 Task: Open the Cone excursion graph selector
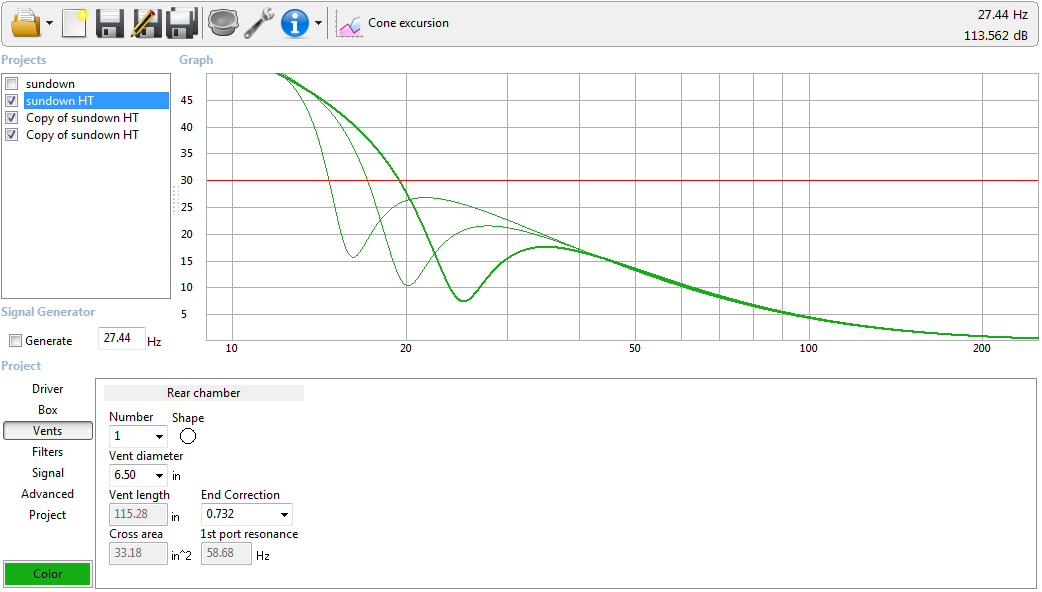(x=408, y=23)
